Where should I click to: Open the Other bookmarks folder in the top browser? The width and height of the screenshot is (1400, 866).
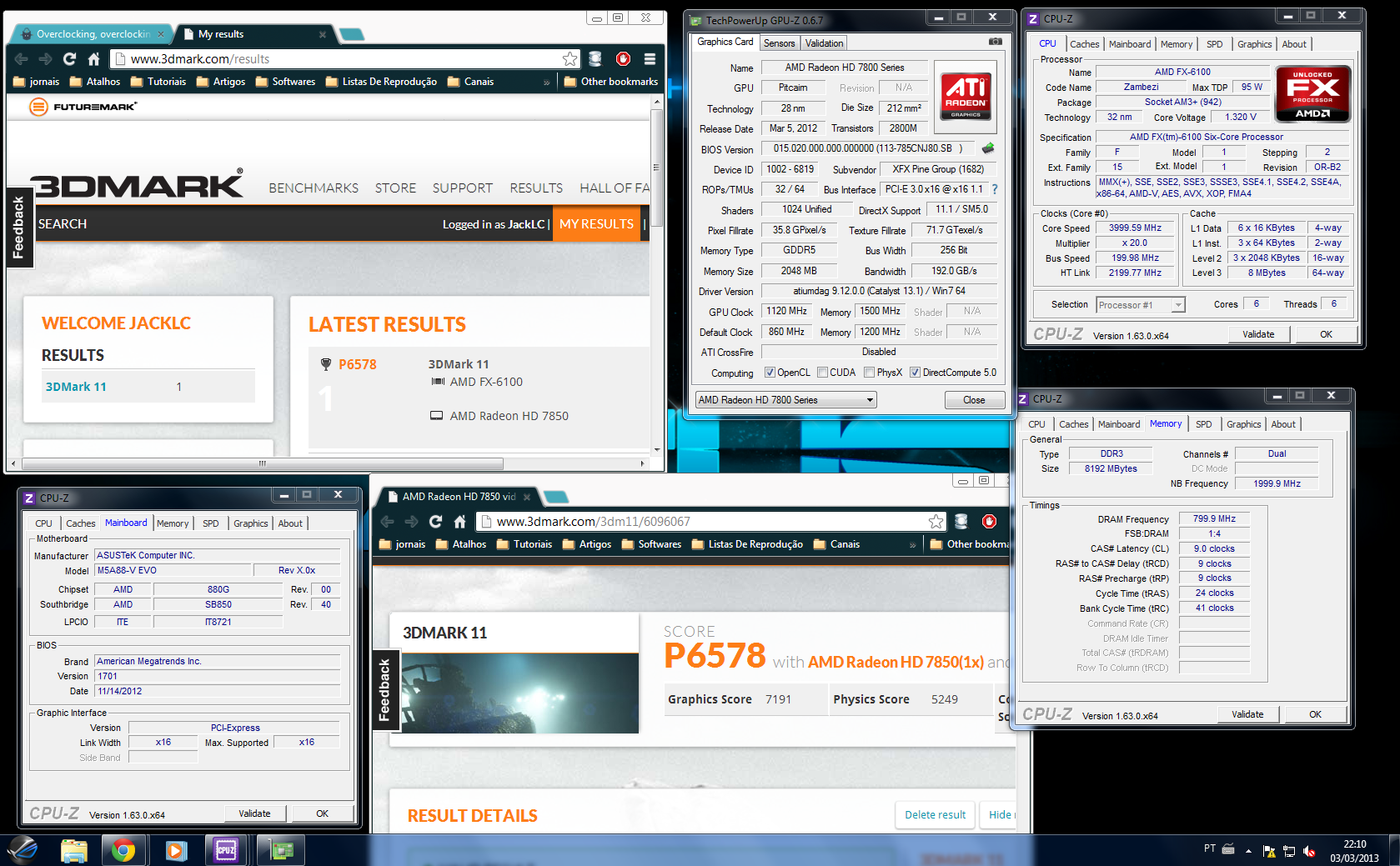tap(611, 82)
